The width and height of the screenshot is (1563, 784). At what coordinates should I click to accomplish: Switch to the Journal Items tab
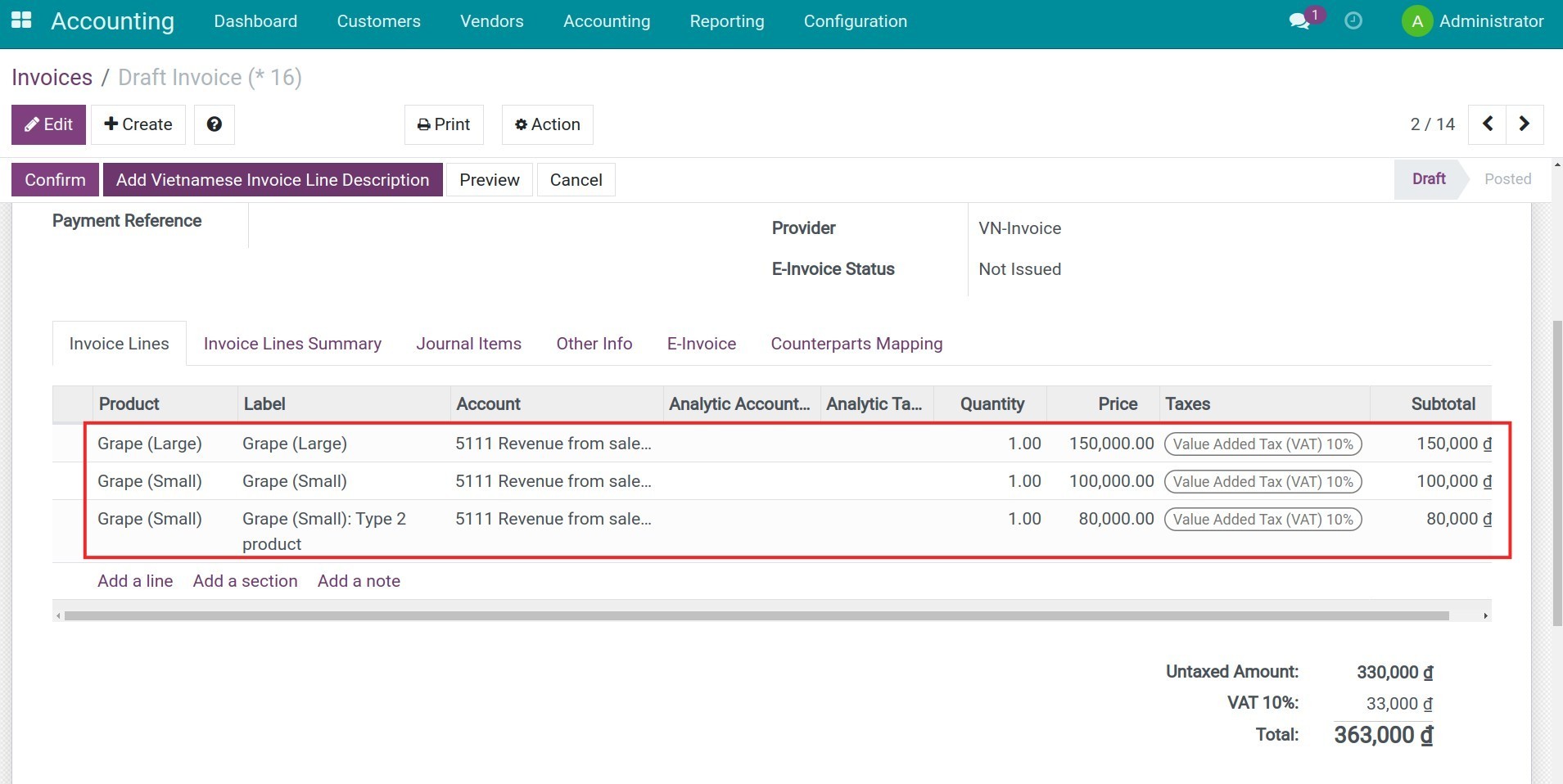[x=468, y=344]
